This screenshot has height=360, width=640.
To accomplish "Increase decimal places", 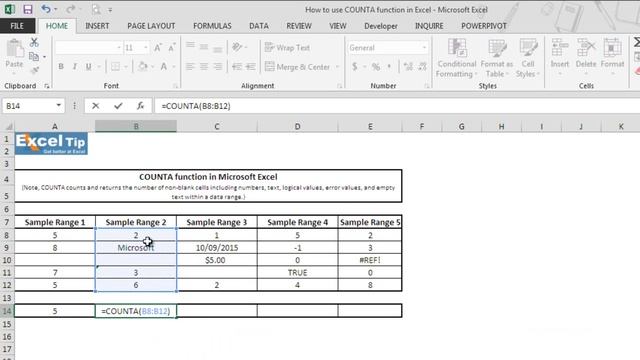I will pos(408,67).
